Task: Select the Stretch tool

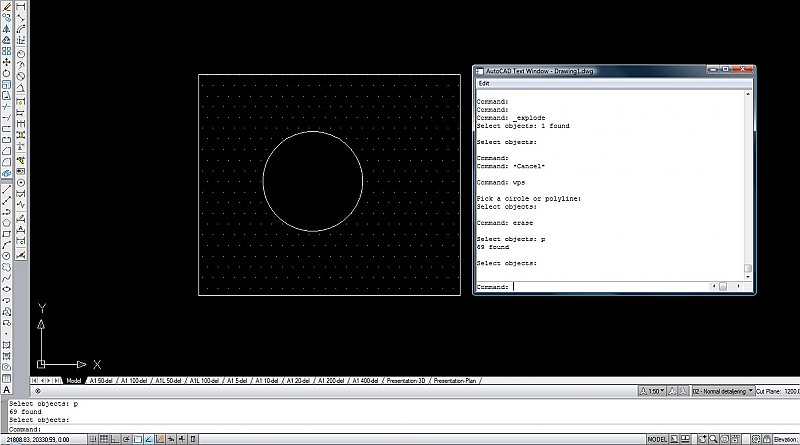Action: [x=7, y=95]
